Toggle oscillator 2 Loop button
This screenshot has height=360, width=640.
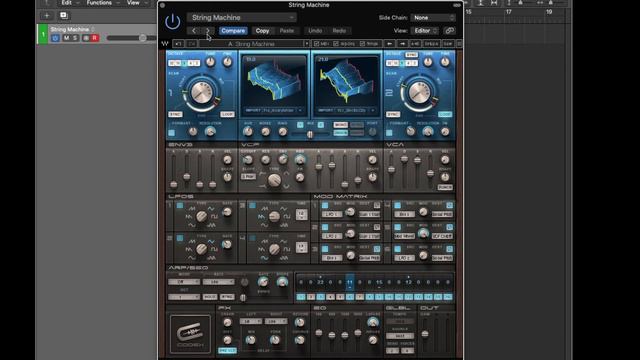coord(445,114)
